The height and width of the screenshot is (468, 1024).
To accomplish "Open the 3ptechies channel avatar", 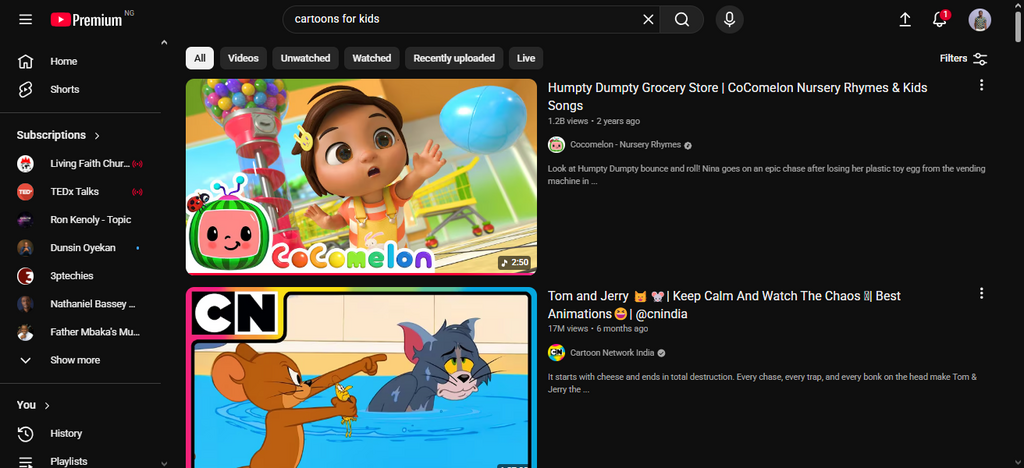I will coord(25,276).
